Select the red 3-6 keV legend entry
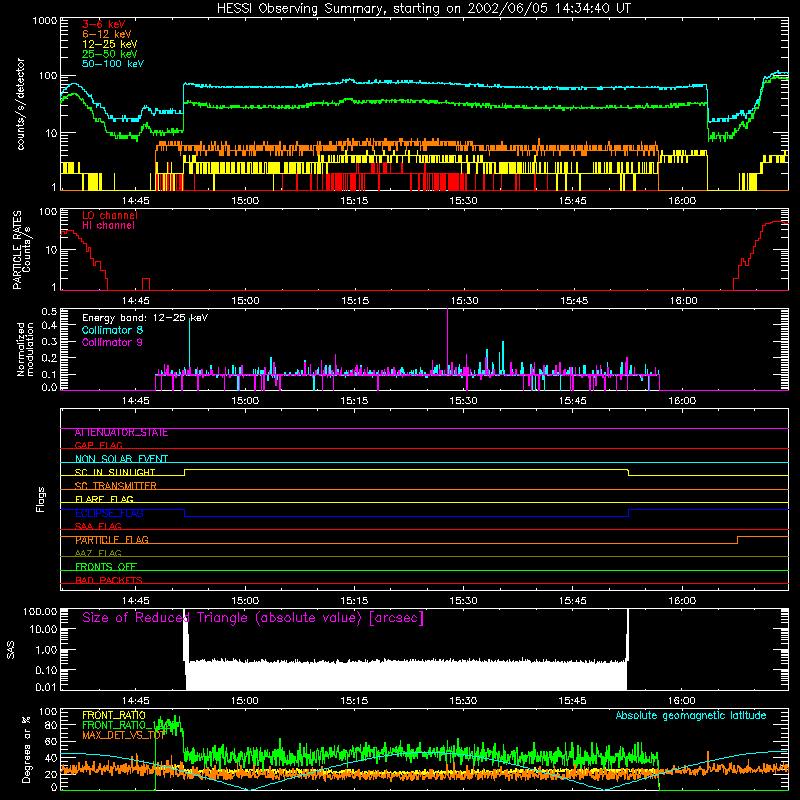This screenshot has width=800, height=800. [104, 24]
